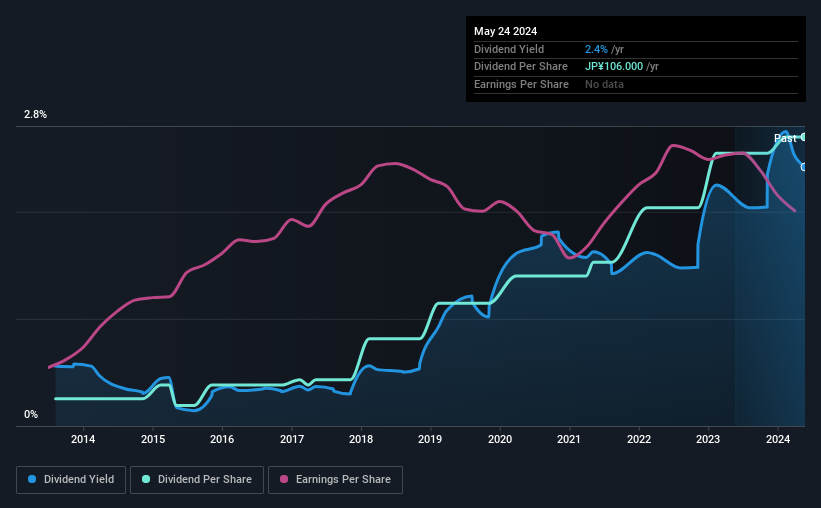Click the Past label on the chart
821x508 pixels.
(x=785, y=138)
